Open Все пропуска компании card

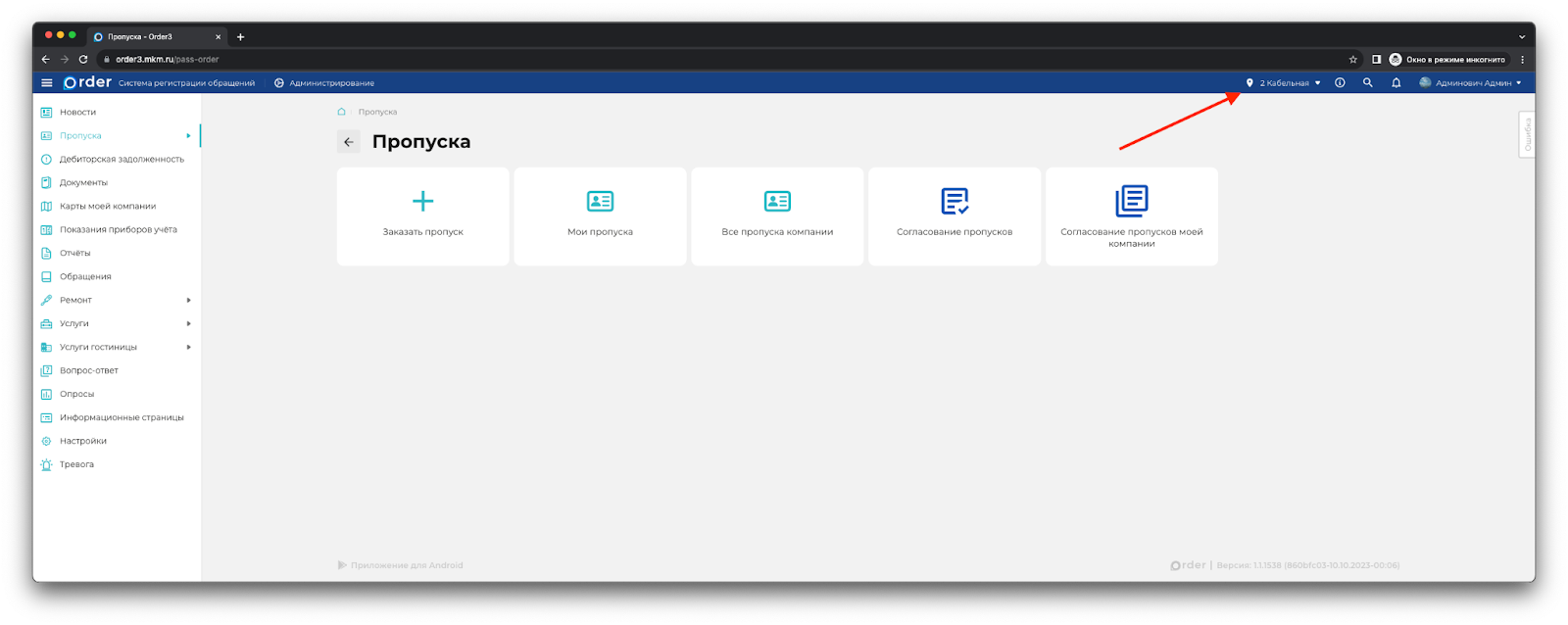[x=777, y=216]
